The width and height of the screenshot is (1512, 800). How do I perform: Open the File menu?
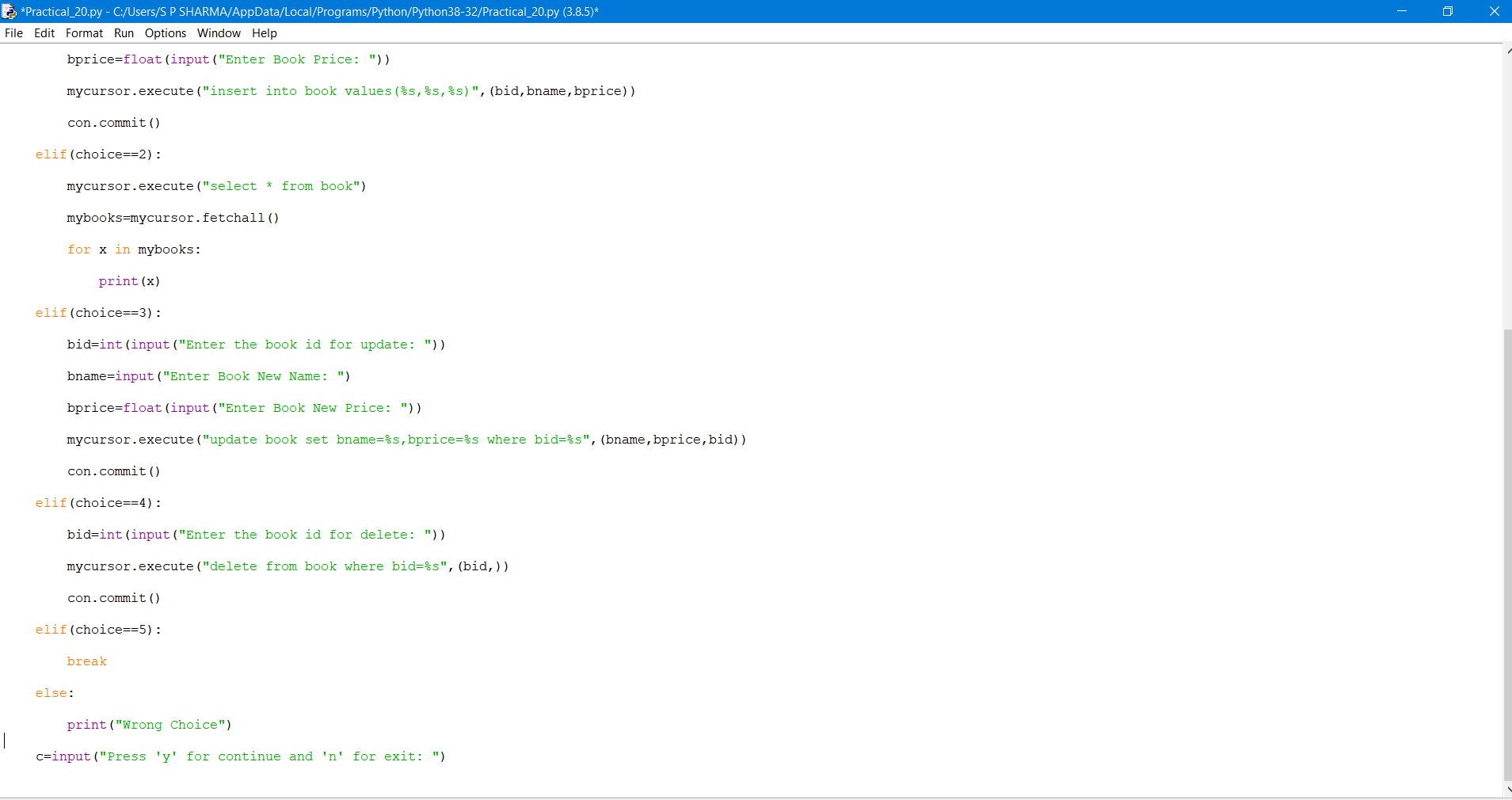13,33
